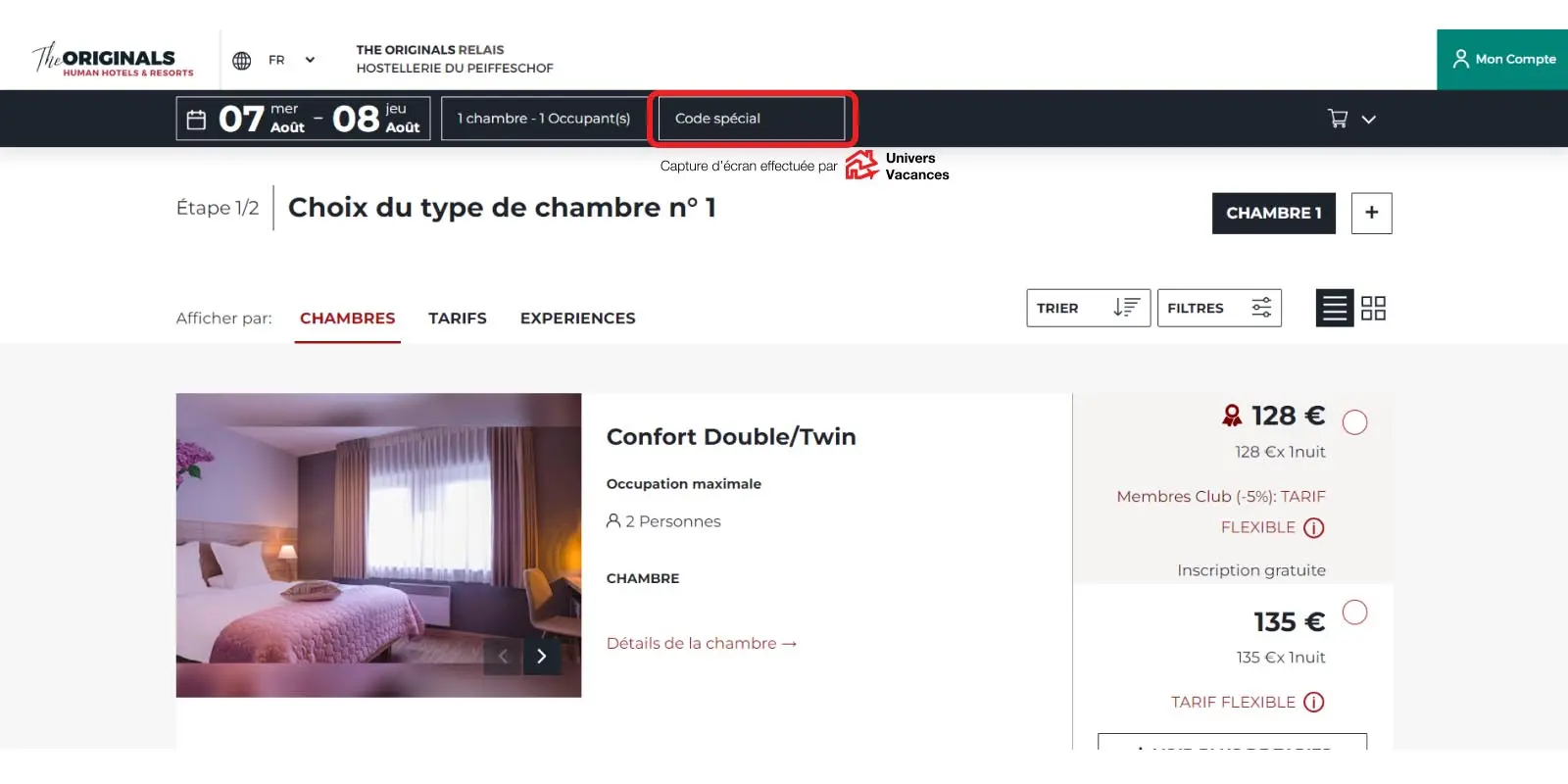Open info icon for 135 € Tarif Flexible
The width and height of the screenshot is (1568, 784).
click(x=1314, y=703)
